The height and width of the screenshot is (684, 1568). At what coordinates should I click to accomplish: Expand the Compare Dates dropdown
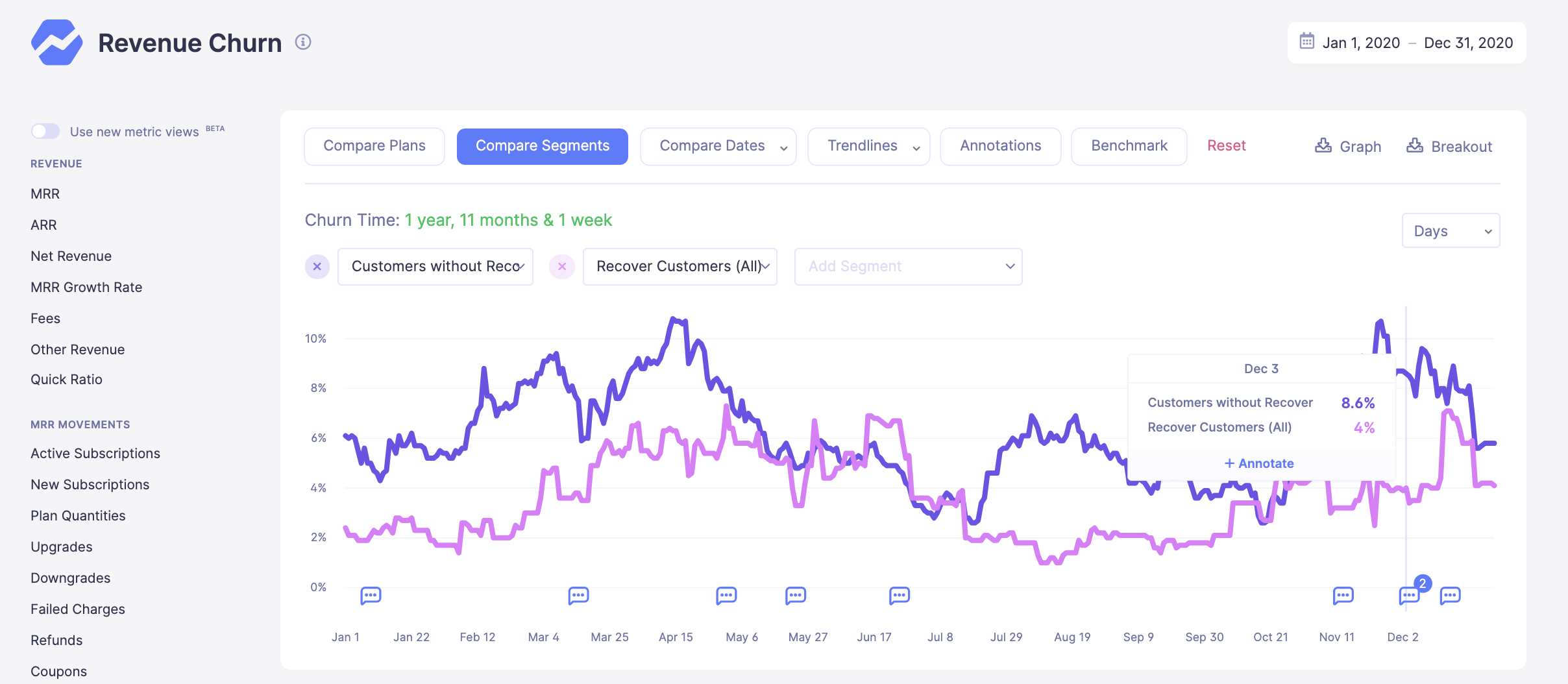point(718,146)
